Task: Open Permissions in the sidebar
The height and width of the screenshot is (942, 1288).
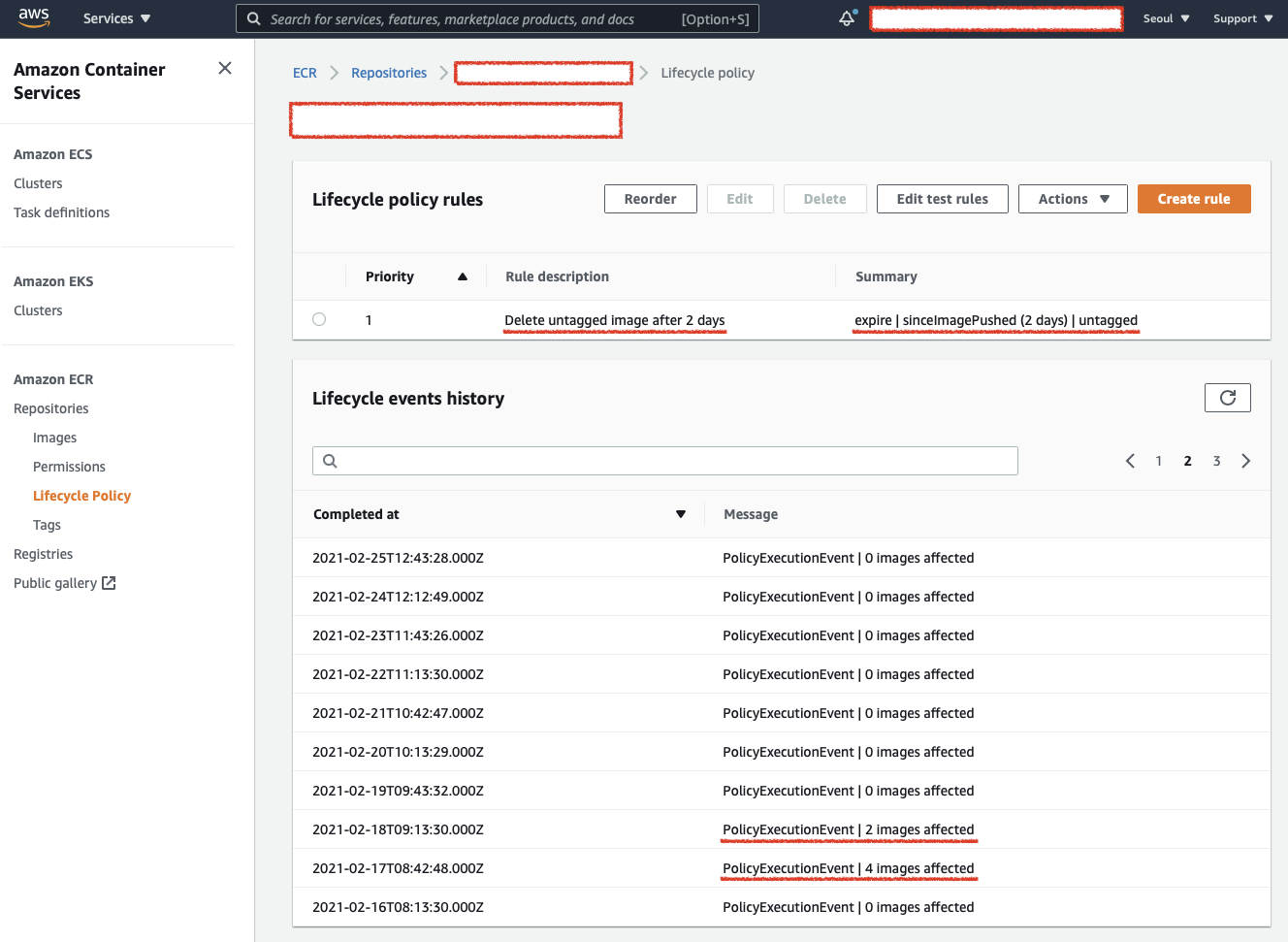Action: coord(69,467)
